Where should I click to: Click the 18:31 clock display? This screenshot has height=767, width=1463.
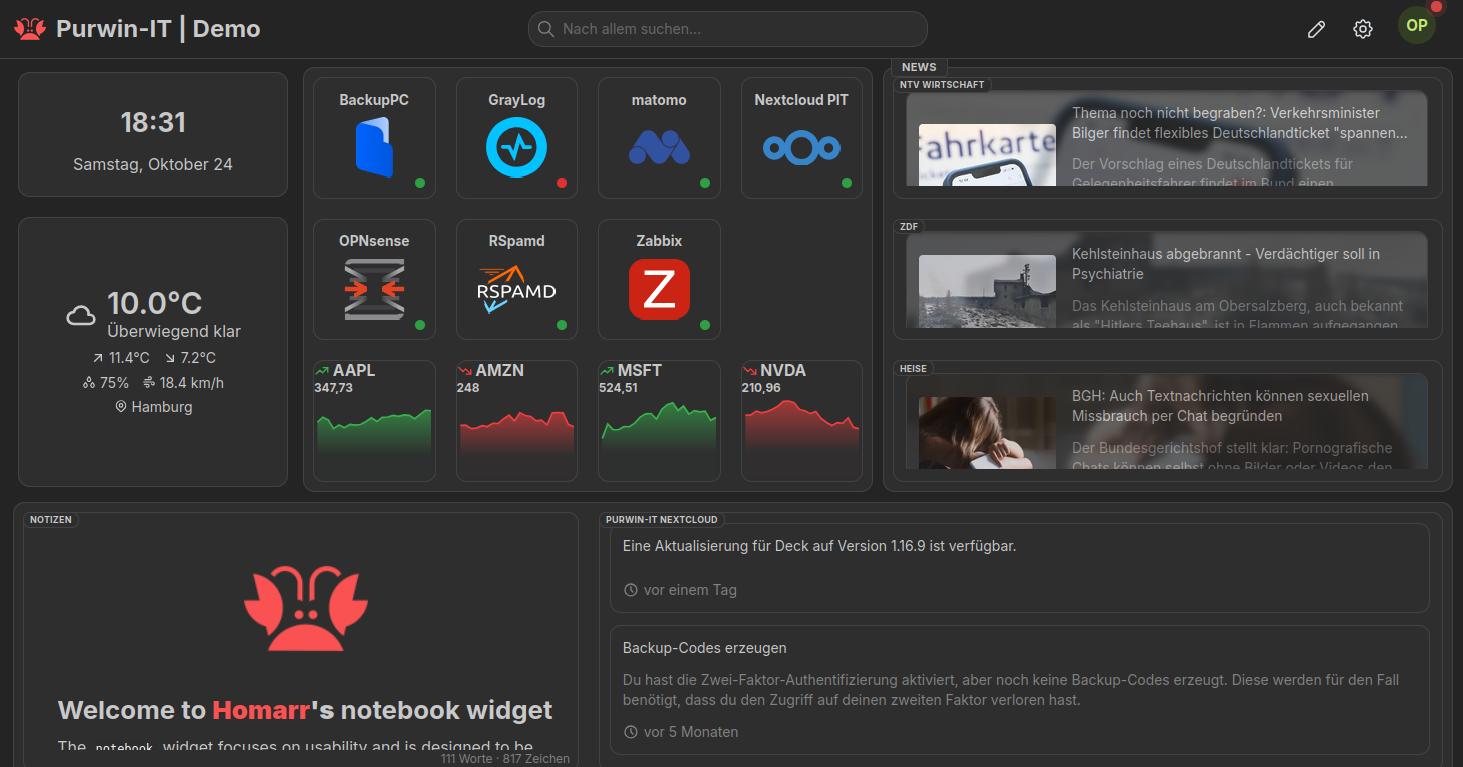(153, 122)
